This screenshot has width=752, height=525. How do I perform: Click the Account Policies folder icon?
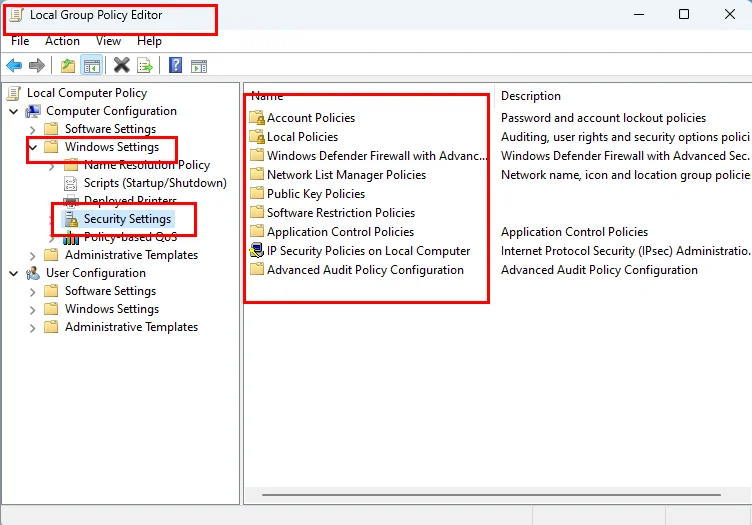pyautogui.click(x=257, y=118)
